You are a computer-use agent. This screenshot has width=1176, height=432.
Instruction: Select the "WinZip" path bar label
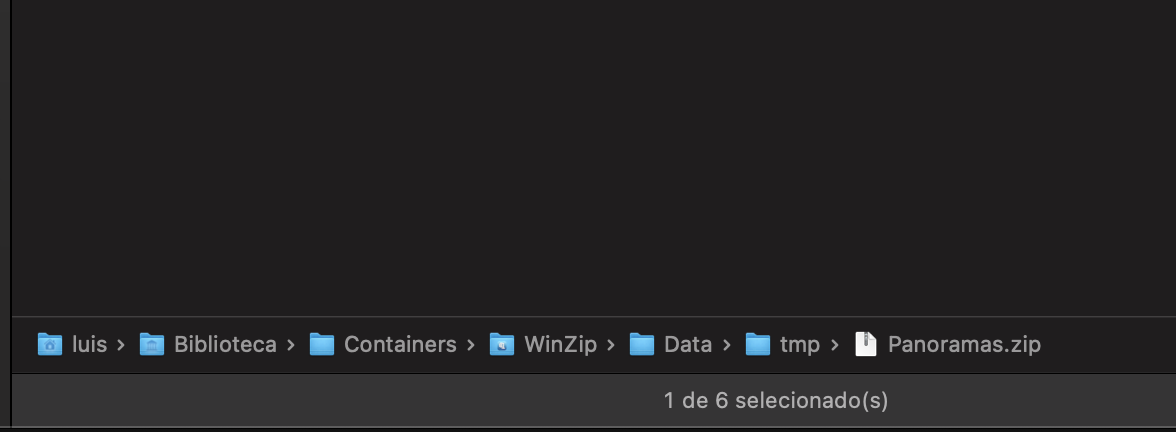tap(560, 345)
